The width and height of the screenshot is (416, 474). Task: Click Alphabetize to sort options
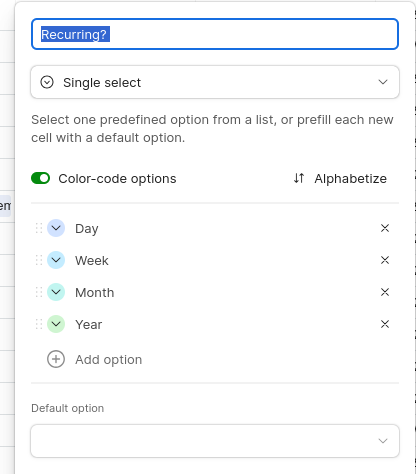[350, 179]
